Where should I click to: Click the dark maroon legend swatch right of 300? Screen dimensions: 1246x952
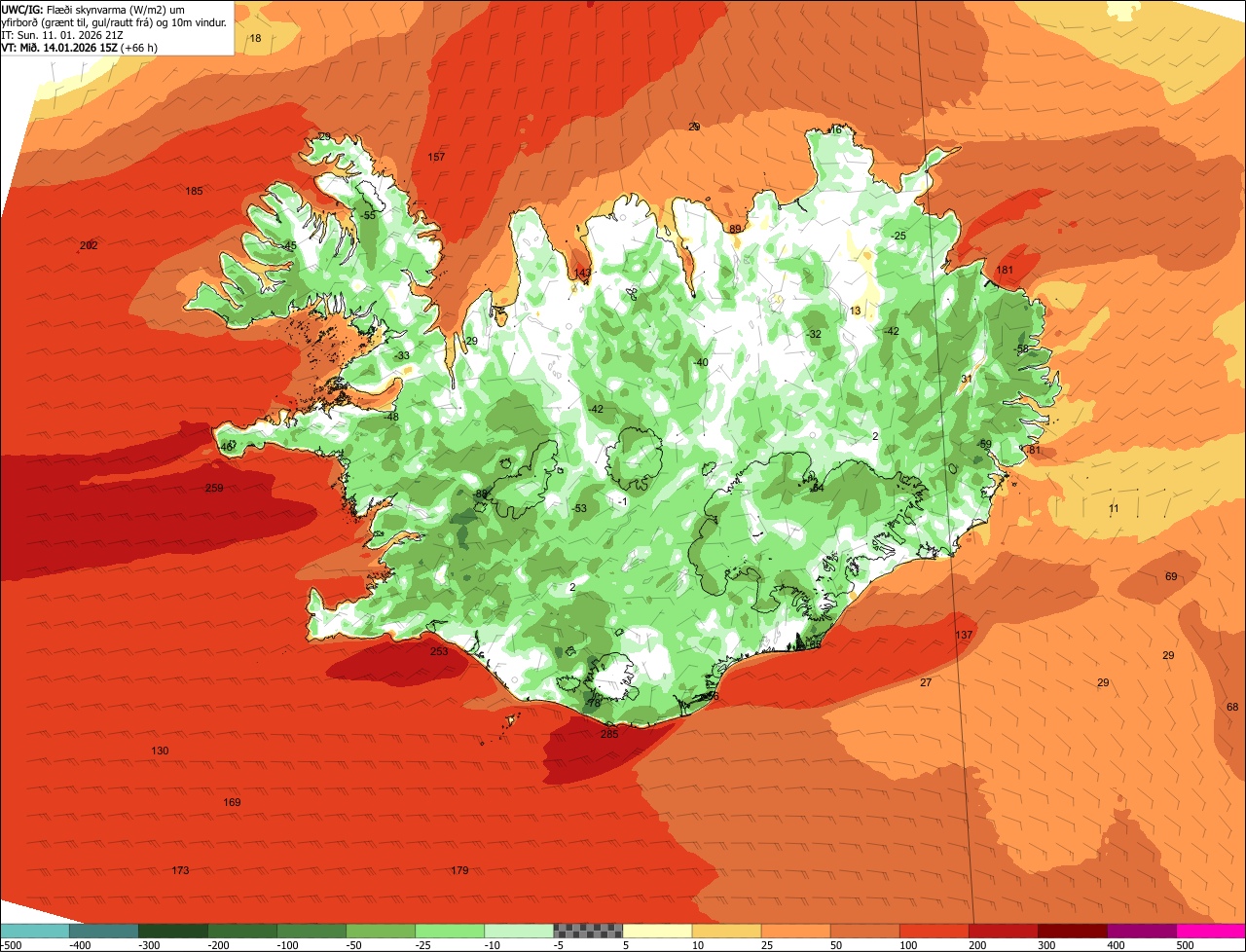[x=1073, y=931]
